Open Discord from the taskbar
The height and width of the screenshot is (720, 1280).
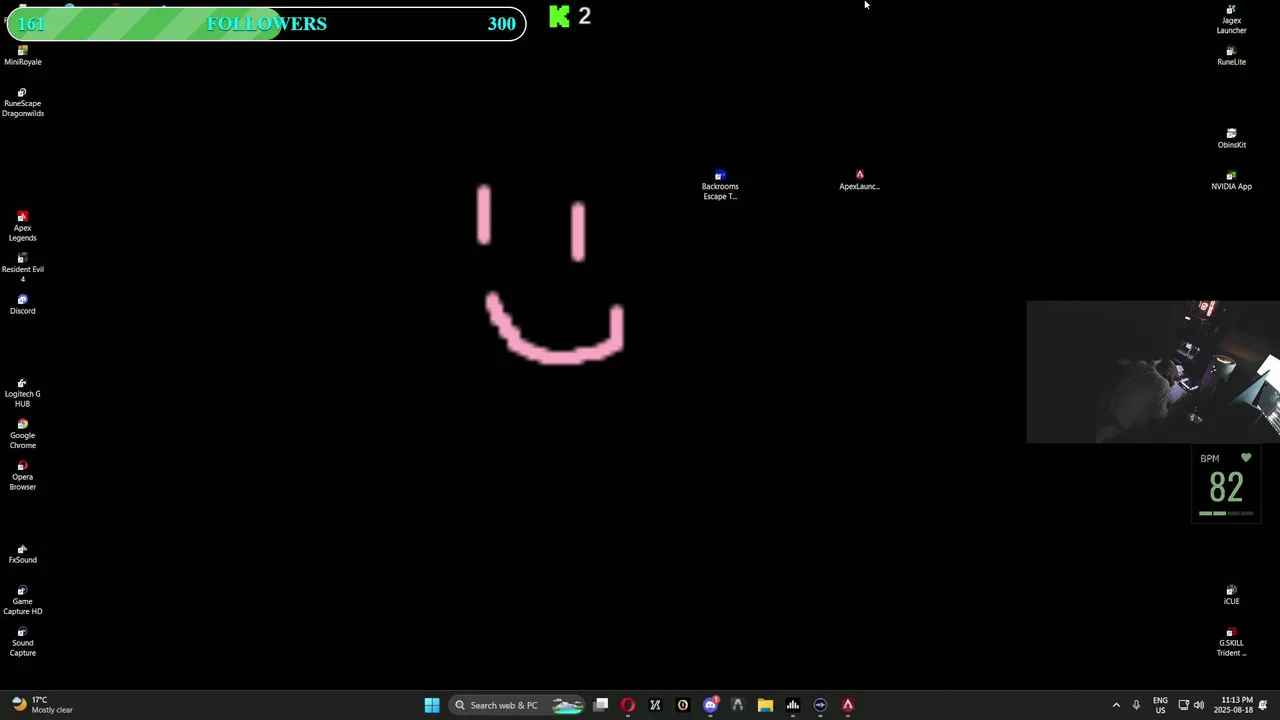[711, 705]
